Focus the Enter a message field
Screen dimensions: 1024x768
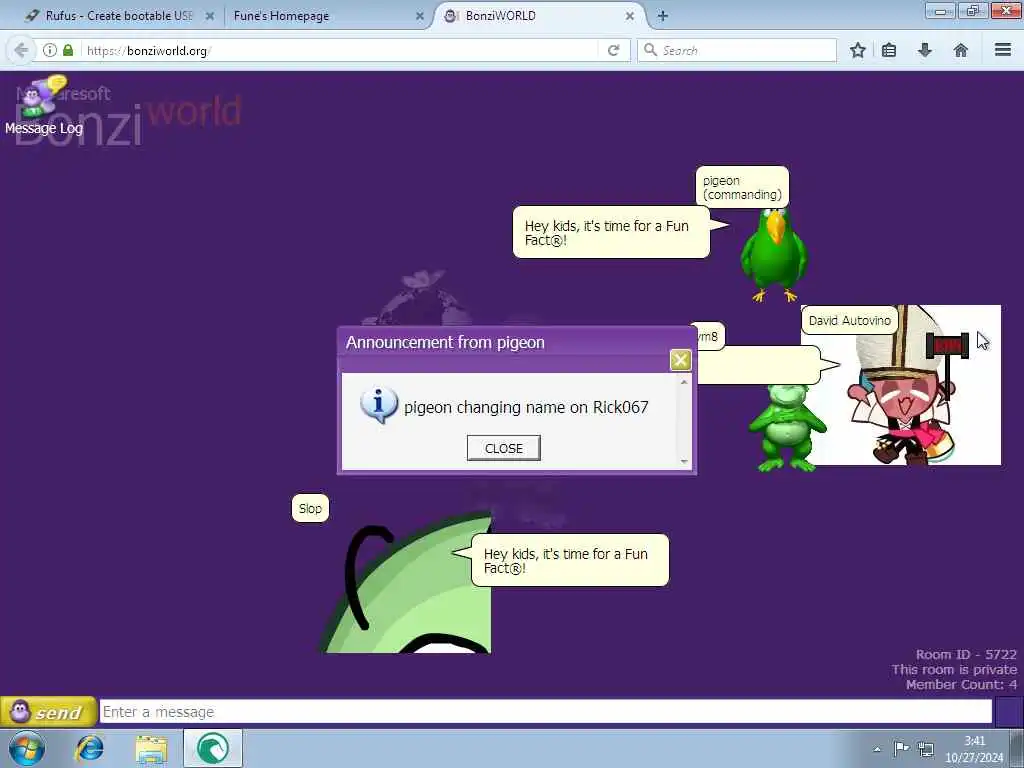(546, 712)
